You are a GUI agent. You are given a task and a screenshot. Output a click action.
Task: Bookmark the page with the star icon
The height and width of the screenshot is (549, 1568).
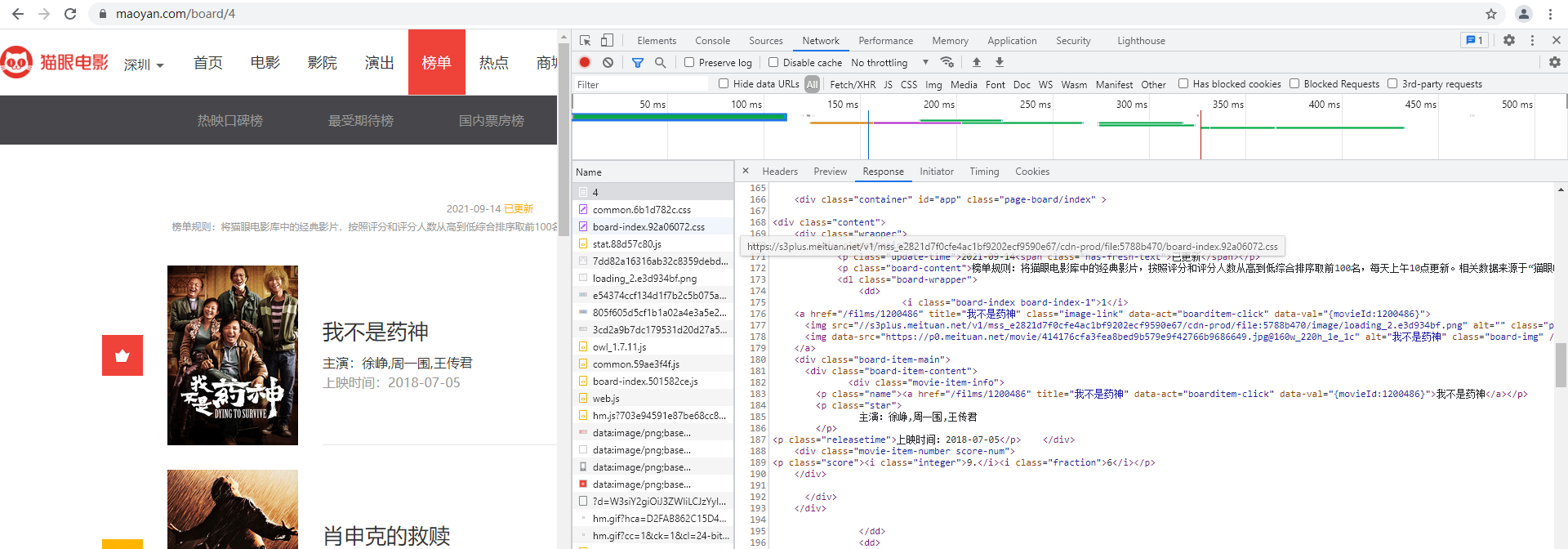1491,14
